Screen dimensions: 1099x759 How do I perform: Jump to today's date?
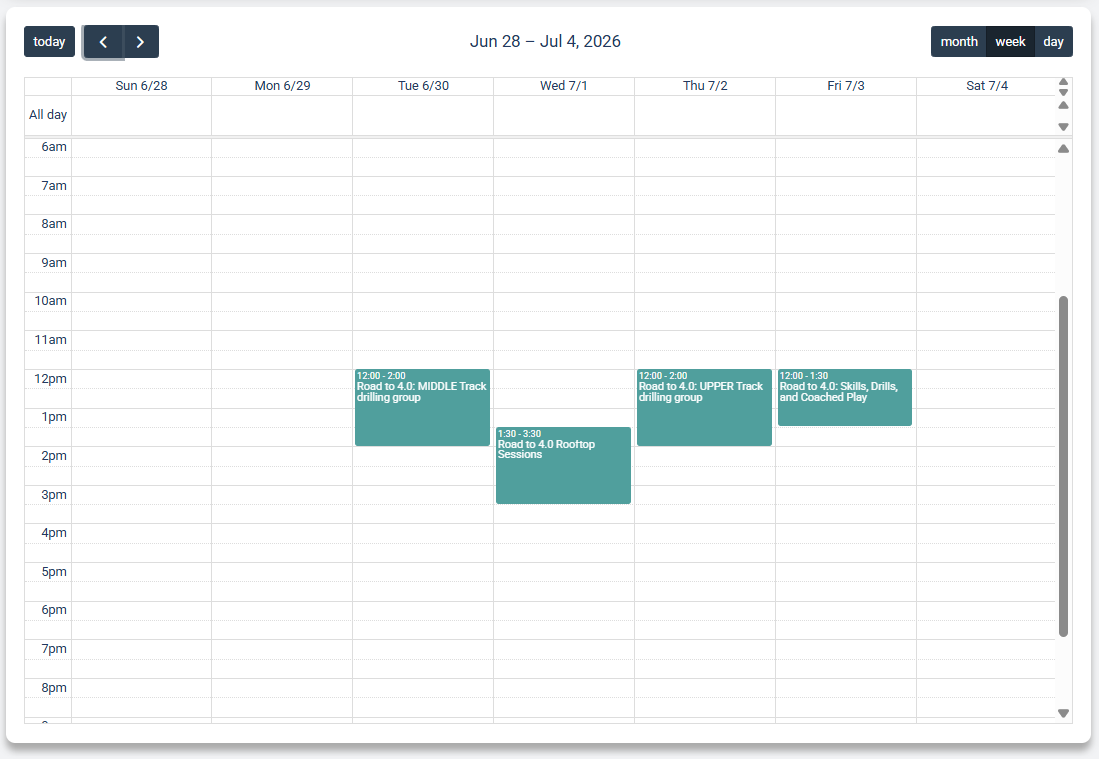[49, 42]
